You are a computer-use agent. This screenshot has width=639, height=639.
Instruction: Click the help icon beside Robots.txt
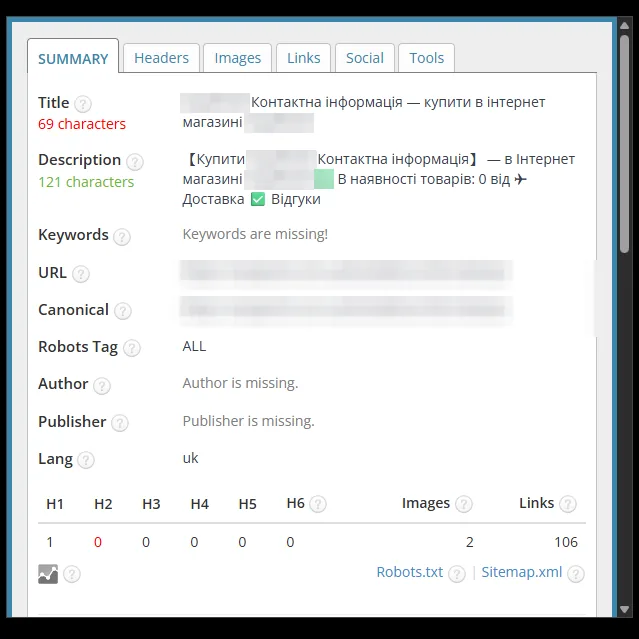point(457,574)
